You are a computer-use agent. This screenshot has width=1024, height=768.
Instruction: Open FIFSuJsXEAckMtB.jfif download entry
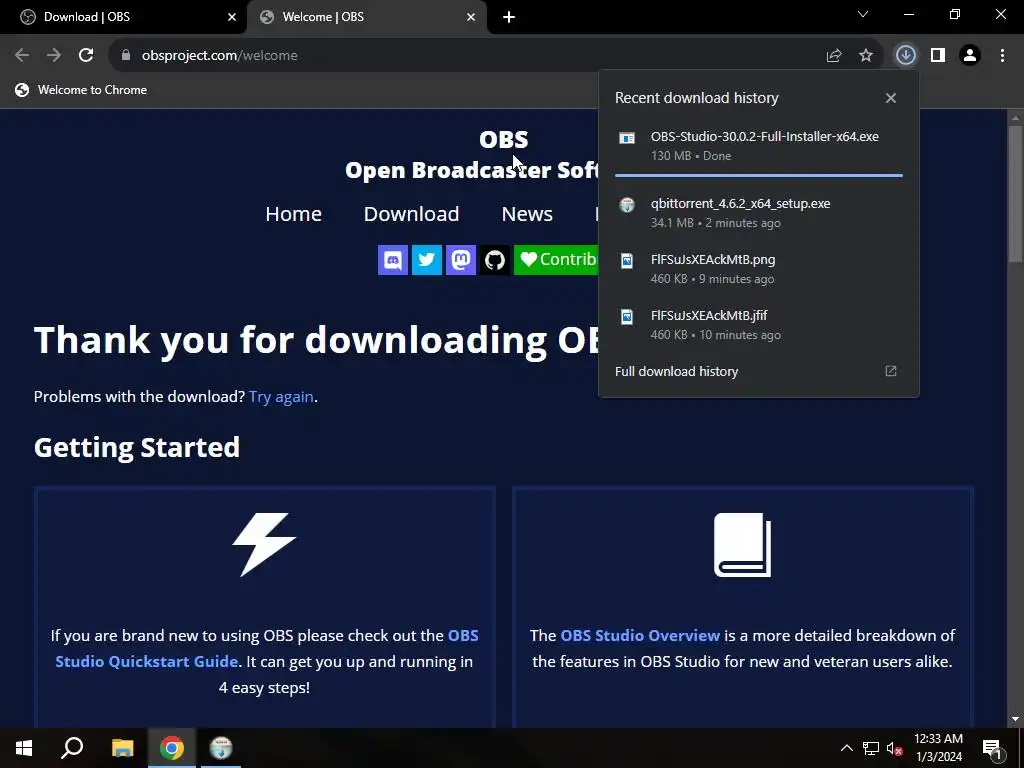759,325
